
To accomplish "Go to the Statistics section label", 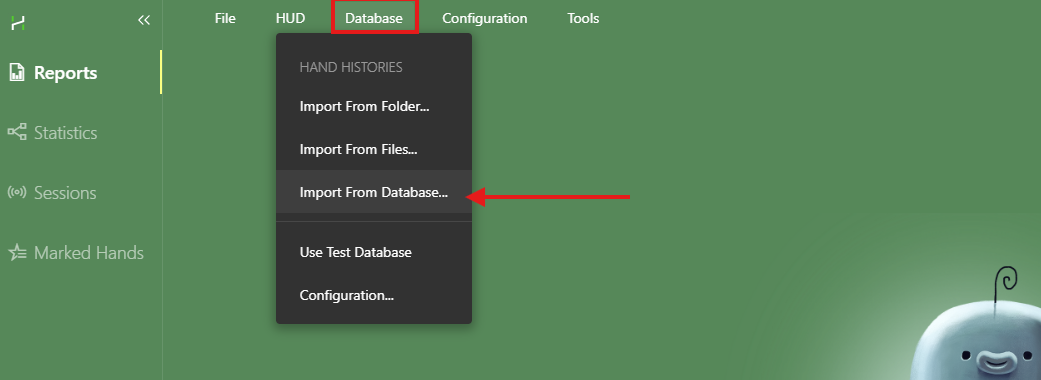I will (x=66, y=133).
